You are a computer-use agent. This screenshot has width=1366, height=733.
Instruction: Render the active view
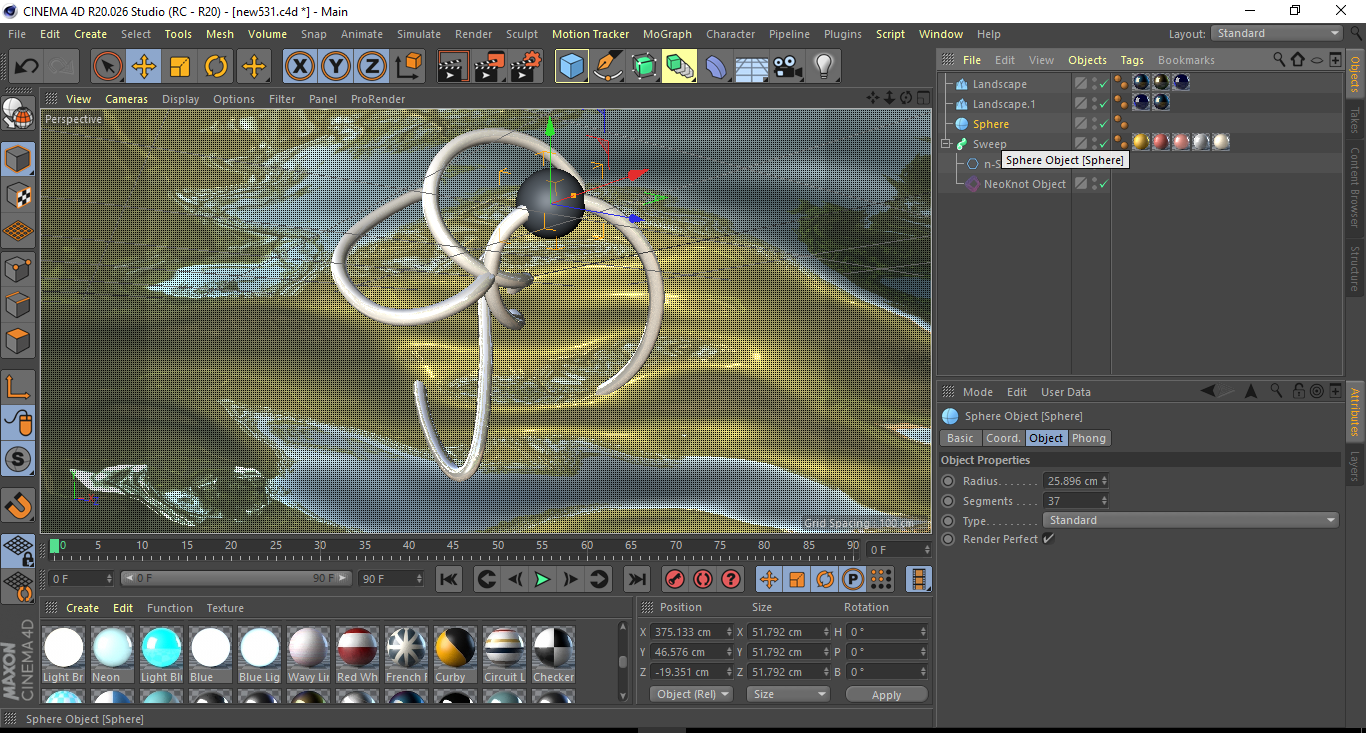pos(453,67)
